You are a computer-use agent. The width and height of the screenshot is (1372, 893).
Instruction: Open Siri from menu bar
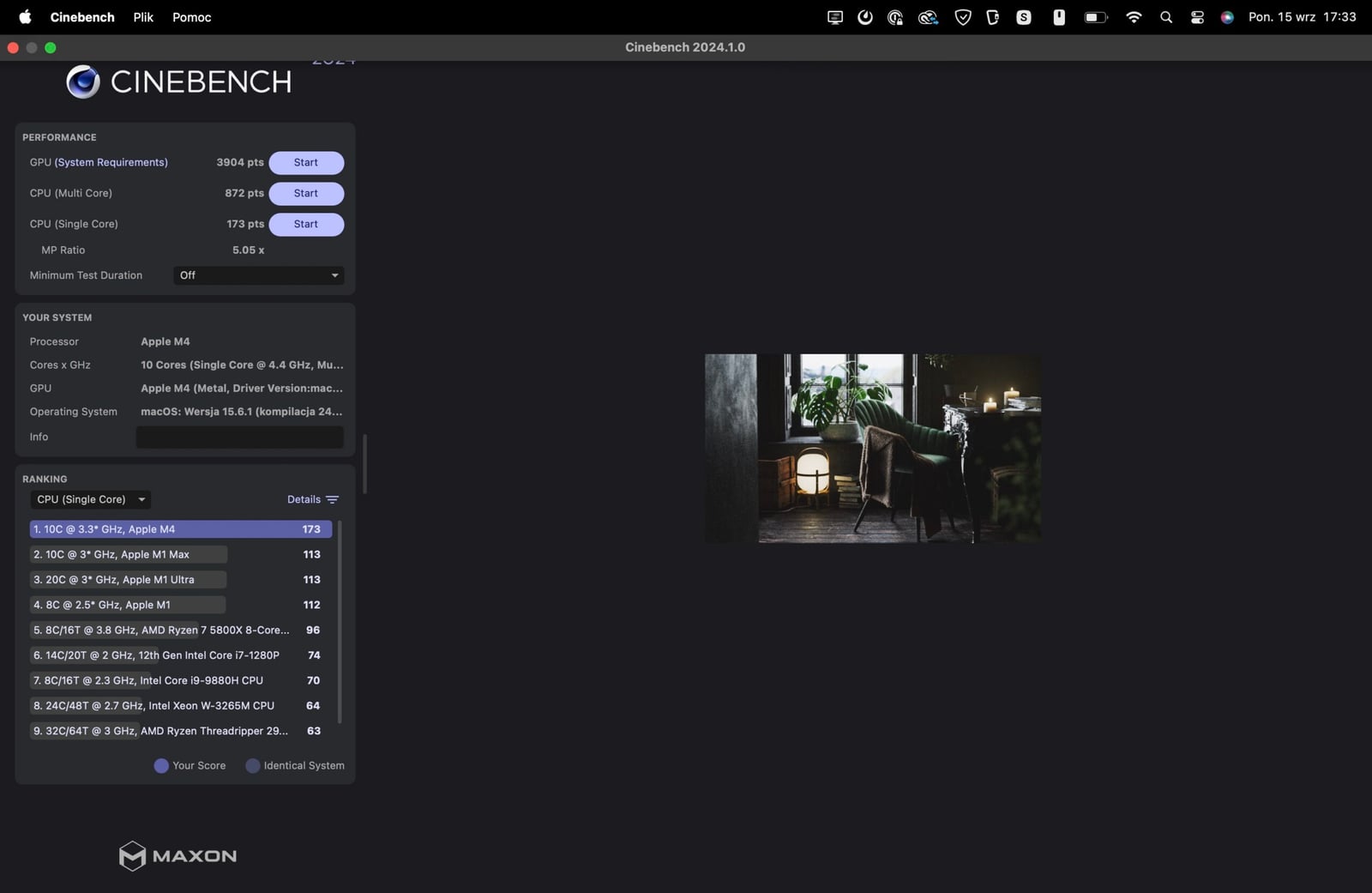pos(1227,17)
